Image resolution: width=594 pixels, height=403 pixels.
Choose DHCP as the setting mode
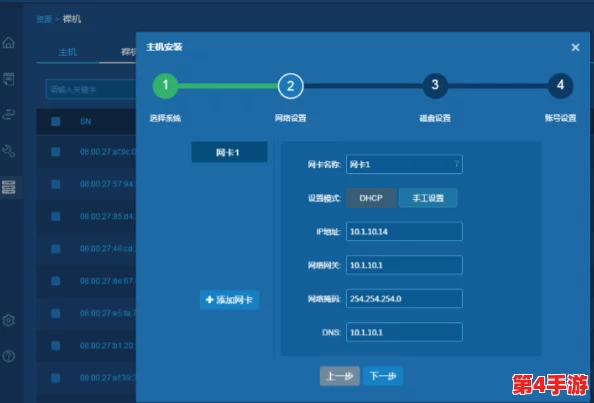point(371,198)
